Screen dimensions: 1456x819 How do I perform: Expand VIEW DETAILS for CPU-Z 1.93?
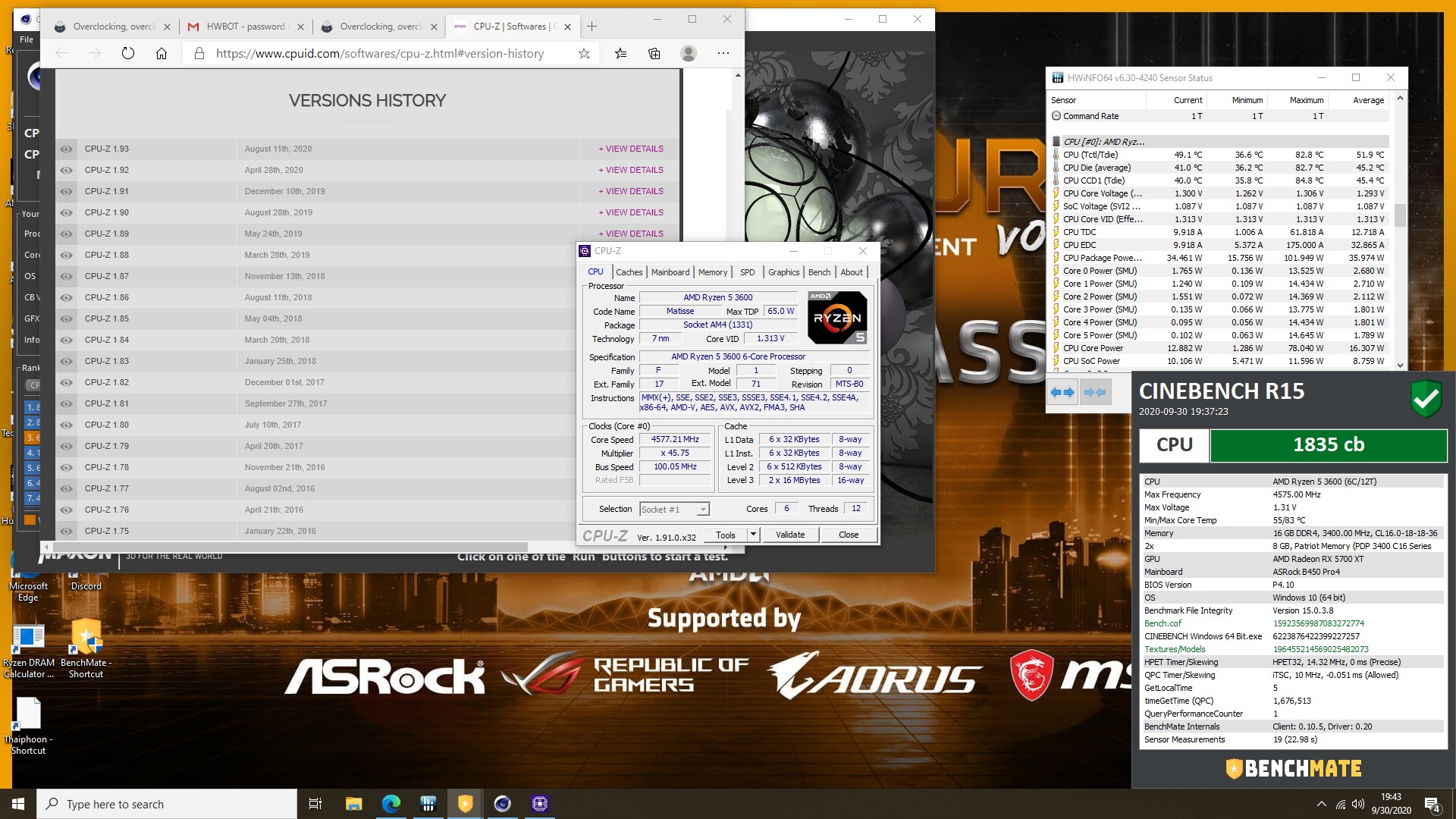(631, 149)
